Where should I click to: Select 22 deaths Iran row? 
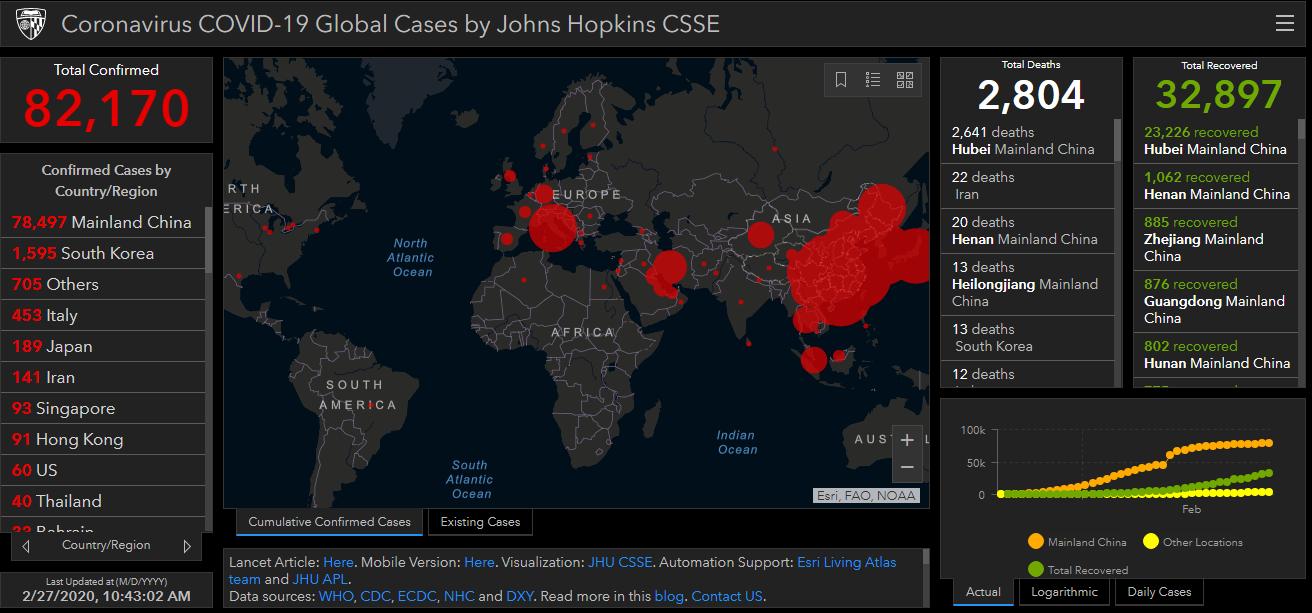click(1027, 186)
